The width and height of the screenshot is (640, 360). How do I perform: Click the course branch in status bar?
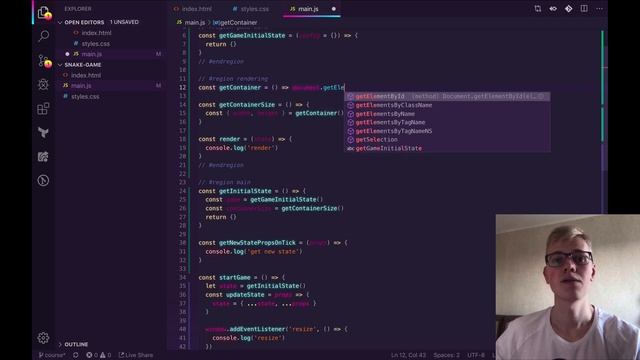pos(52,355)
